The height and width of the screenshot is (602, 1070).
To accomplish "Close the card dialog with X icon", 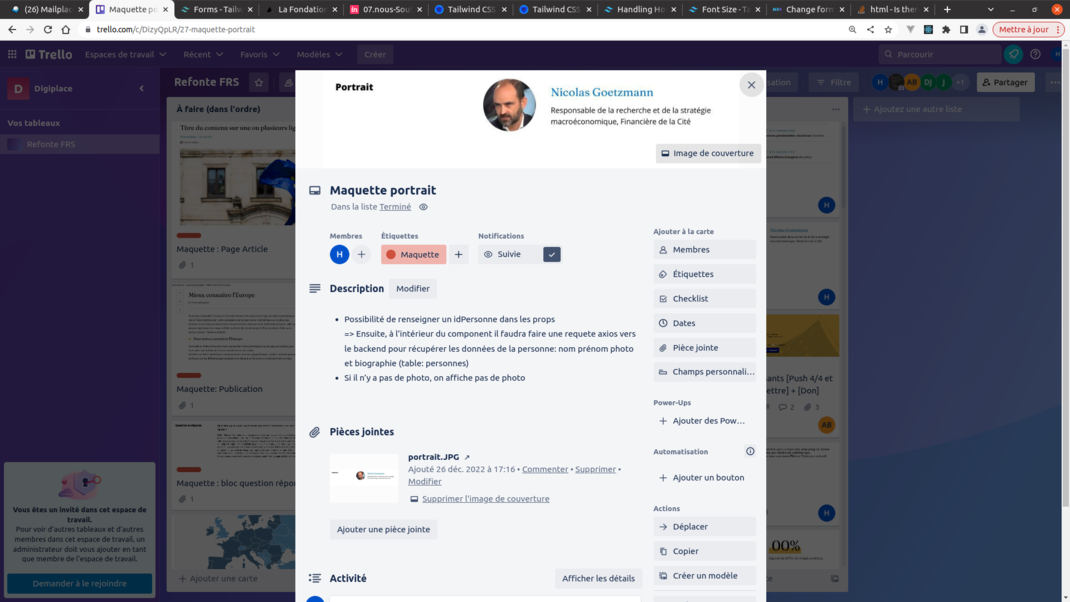I will (751, 85).
